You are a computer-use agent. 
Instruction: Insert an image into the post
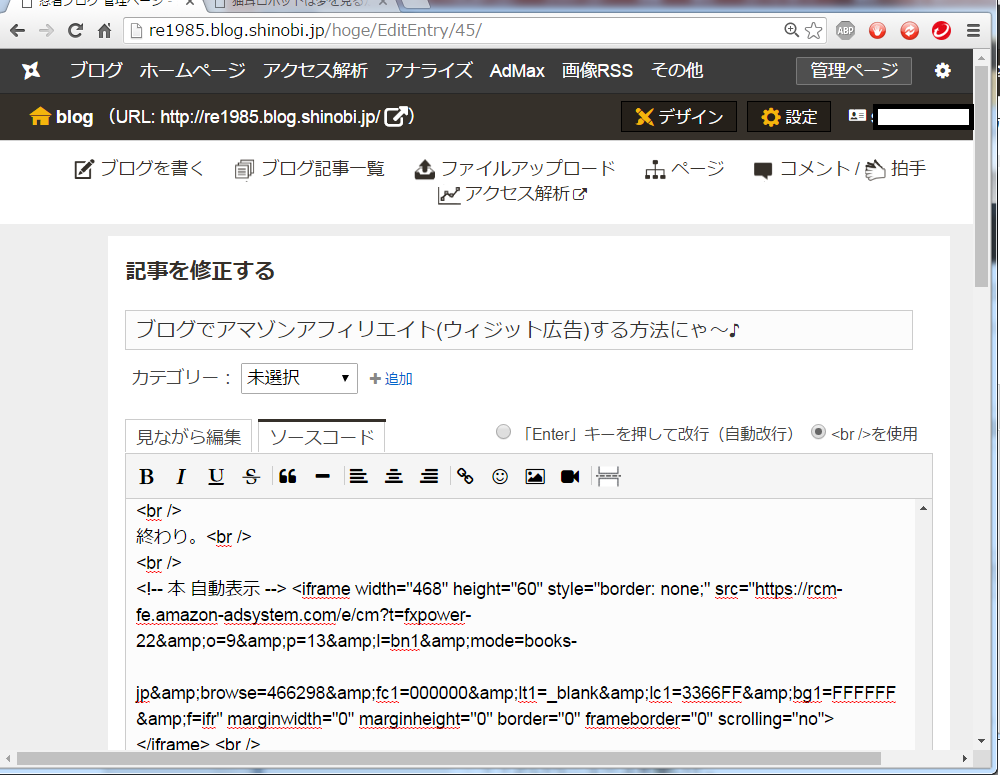point(535,477)
